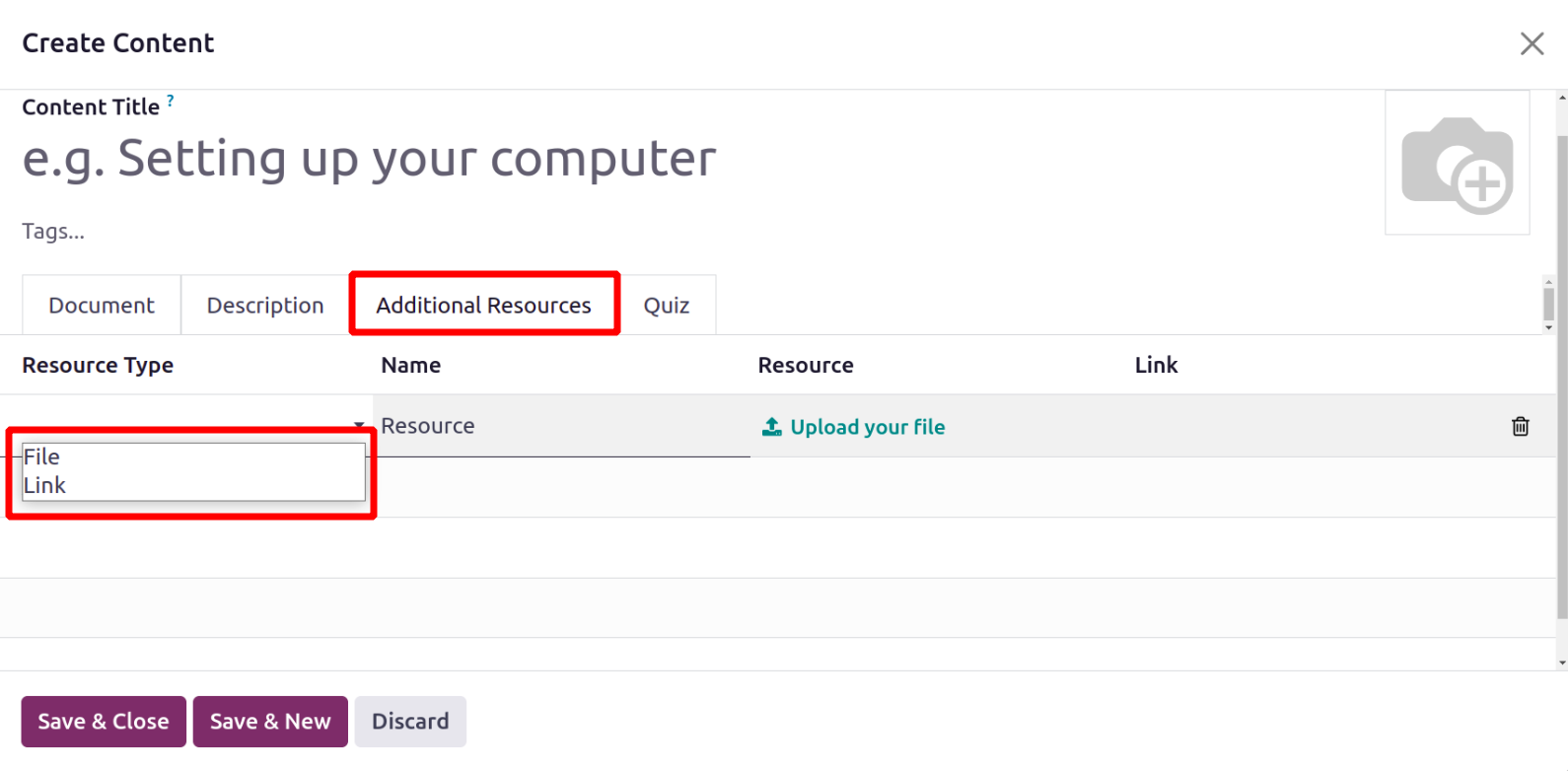Click the tab area's small scrollbar
The image size is (1568, 771).
(1548, 305)
